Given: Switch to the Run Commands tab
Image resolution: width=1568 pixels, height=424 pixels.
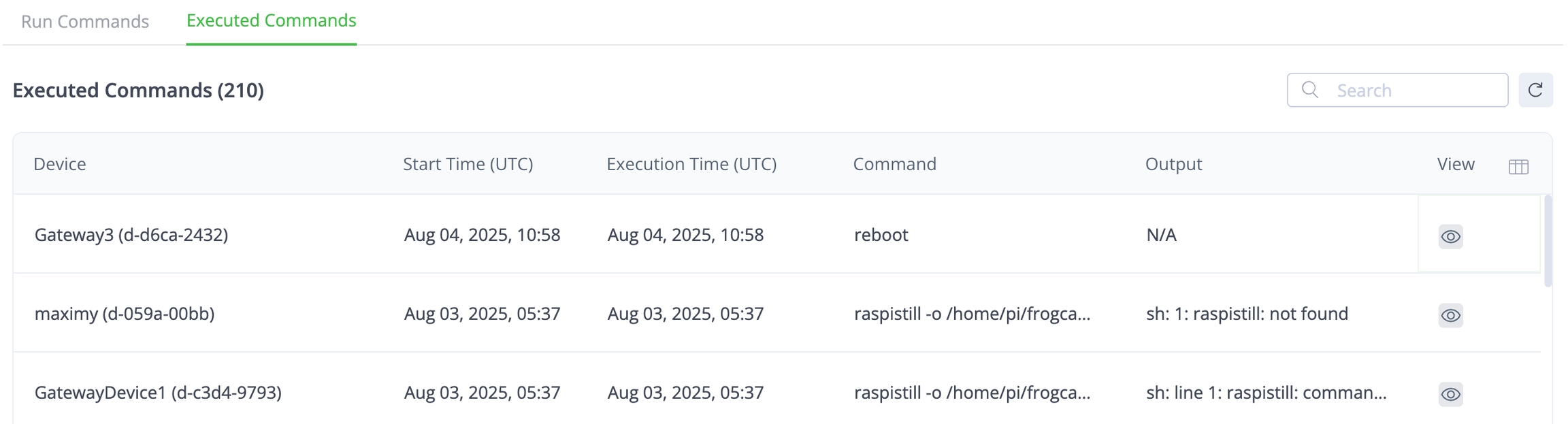Looking at the screenshot, I should (x=85, y=21).
